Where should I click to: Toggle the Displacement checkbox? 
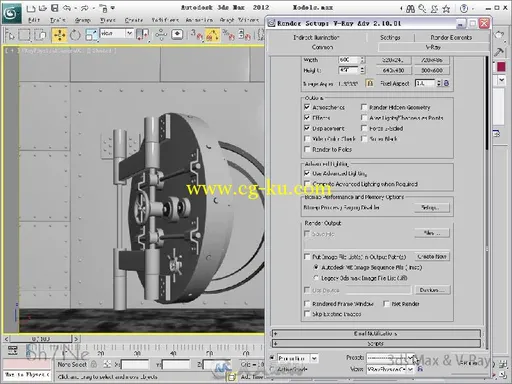click(x=307, y=128)
